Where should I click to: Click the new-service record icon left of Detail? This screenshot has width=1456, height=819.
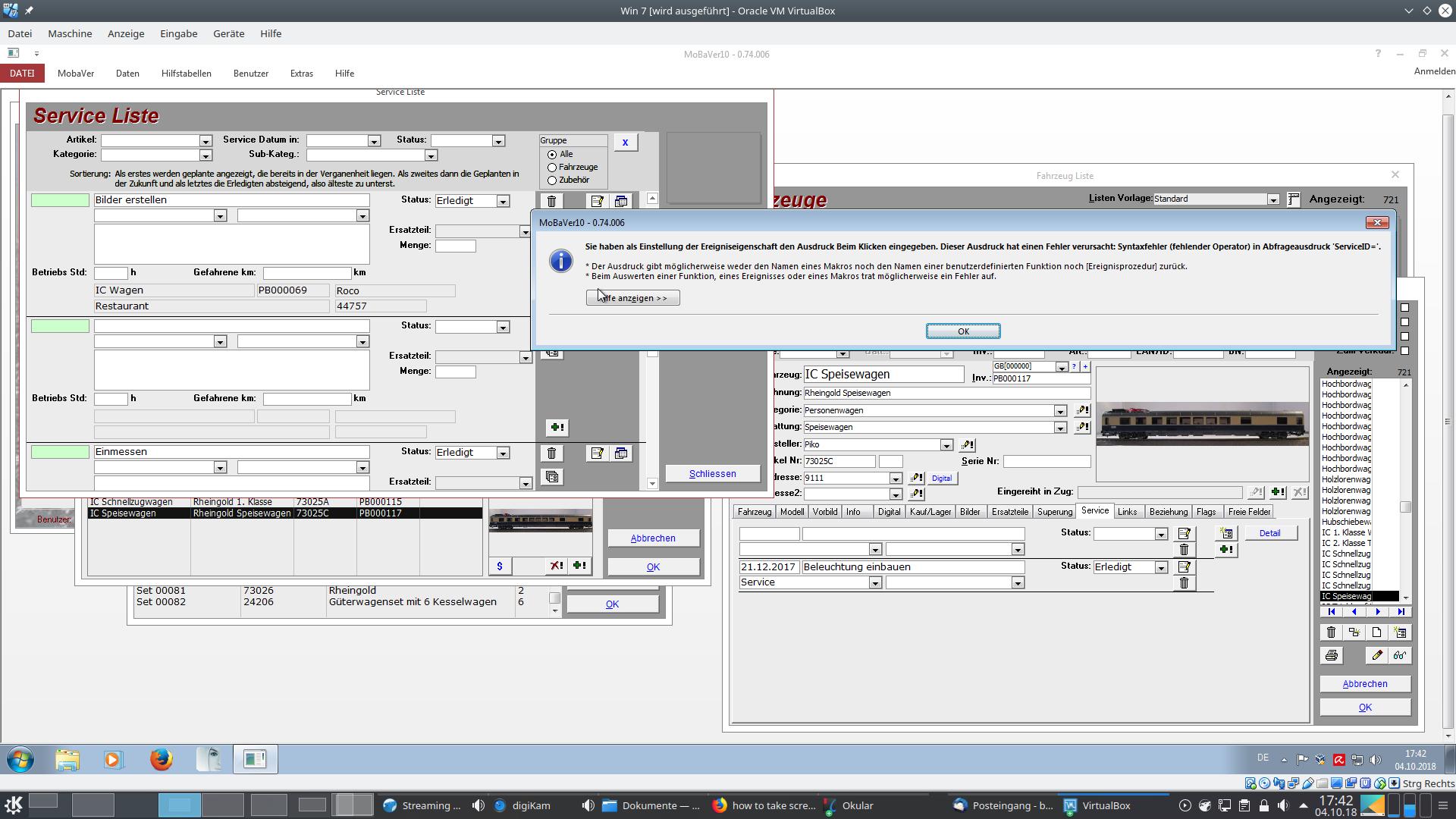1226,534
